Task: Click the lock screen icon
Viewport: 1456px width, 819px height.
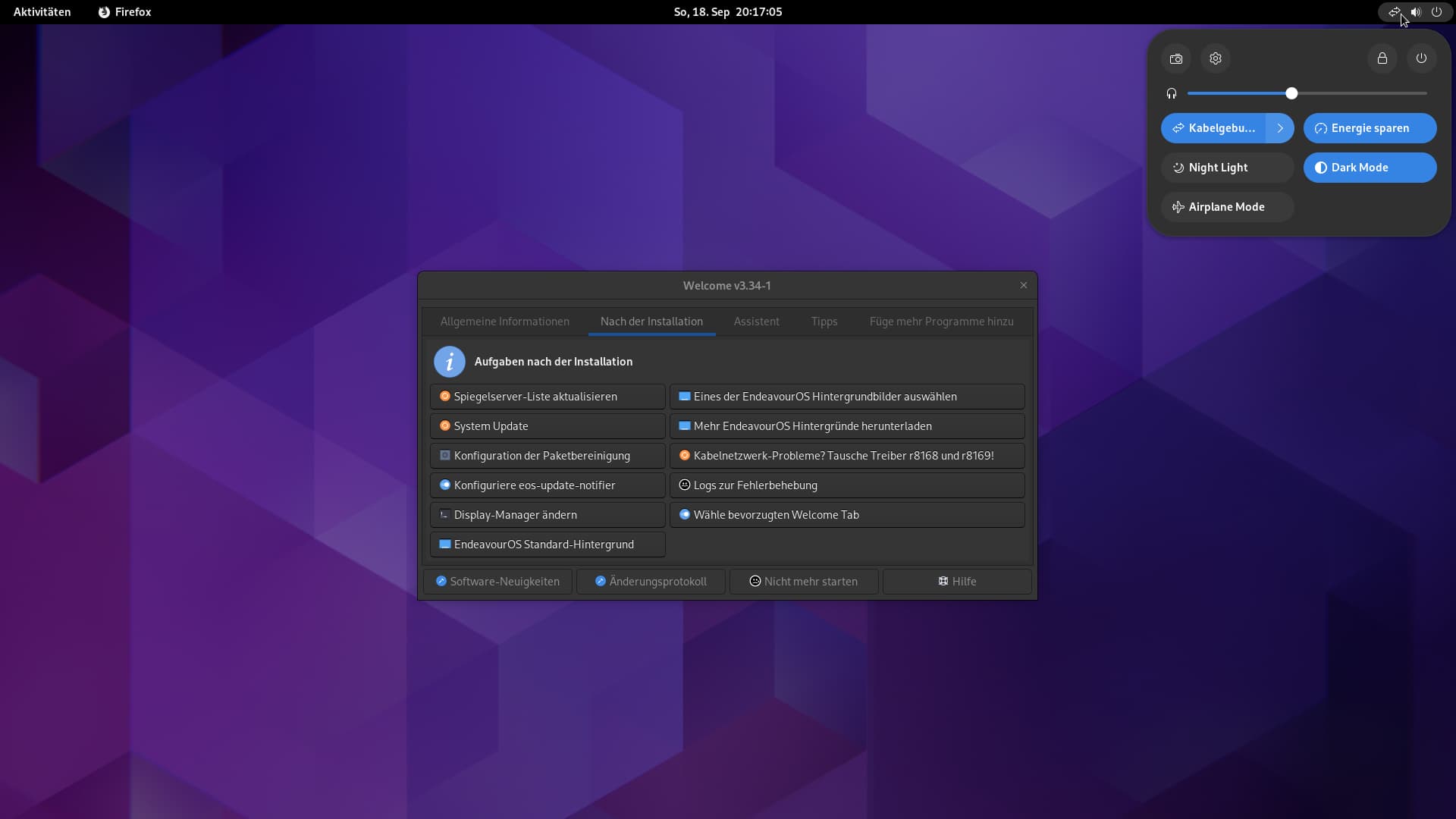Action: pos(1382,58)
